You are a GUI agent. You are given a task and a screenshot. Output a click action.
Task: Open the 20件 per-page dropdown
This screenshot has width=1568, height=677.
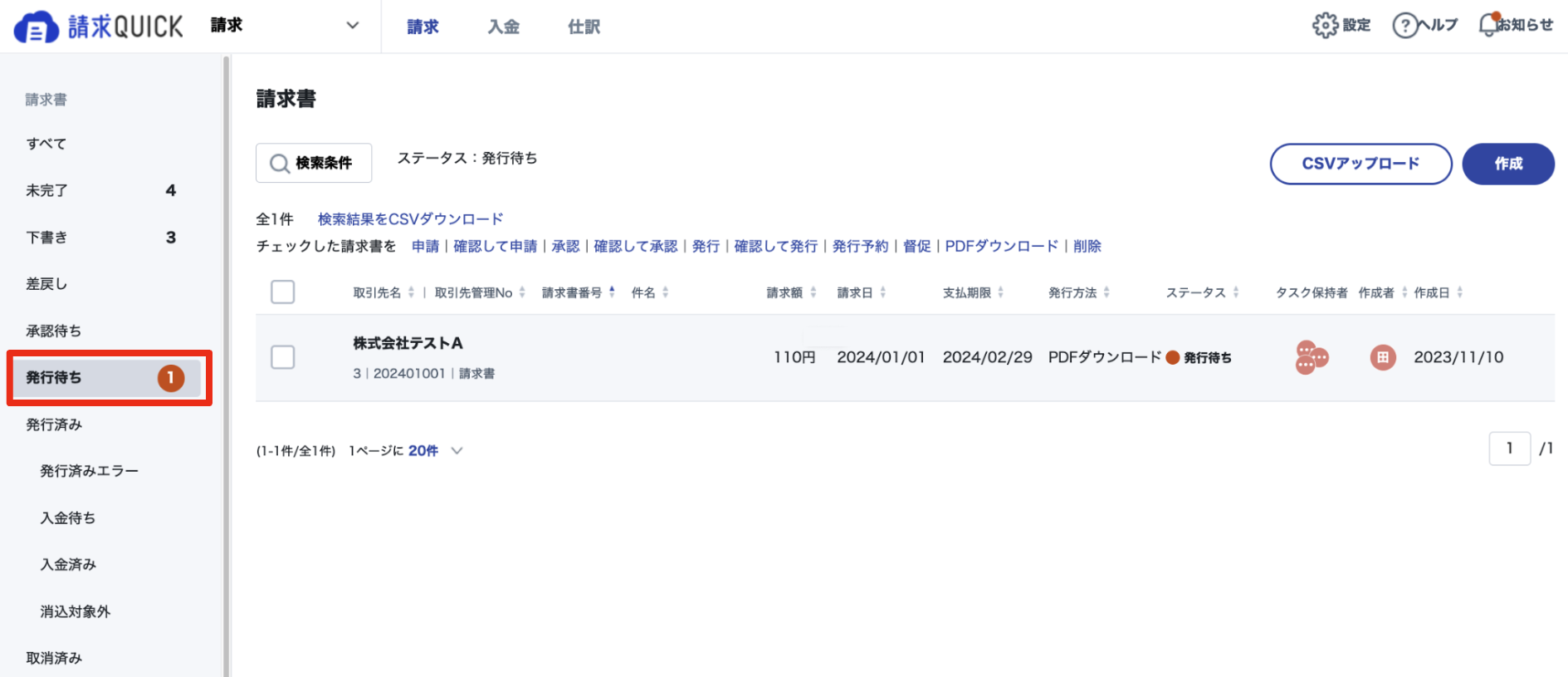[435, 451]
